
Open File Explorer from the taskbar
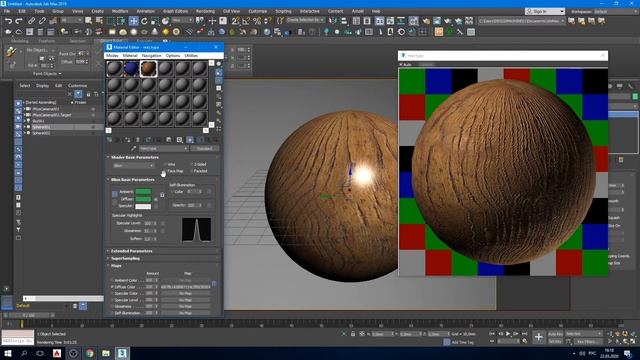point(106,353)
